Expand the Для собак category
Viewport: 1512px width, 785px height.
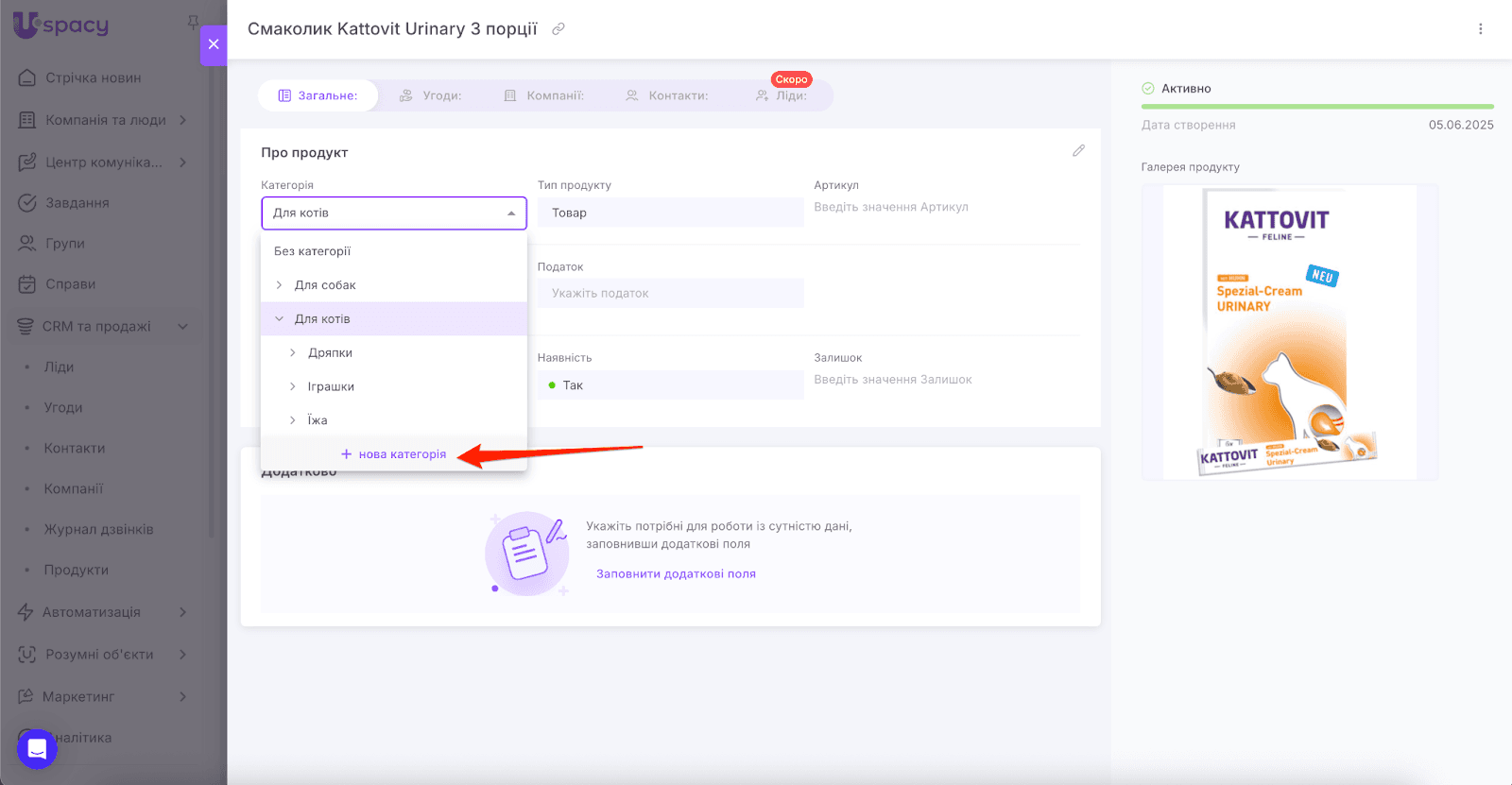coord(279,285)
